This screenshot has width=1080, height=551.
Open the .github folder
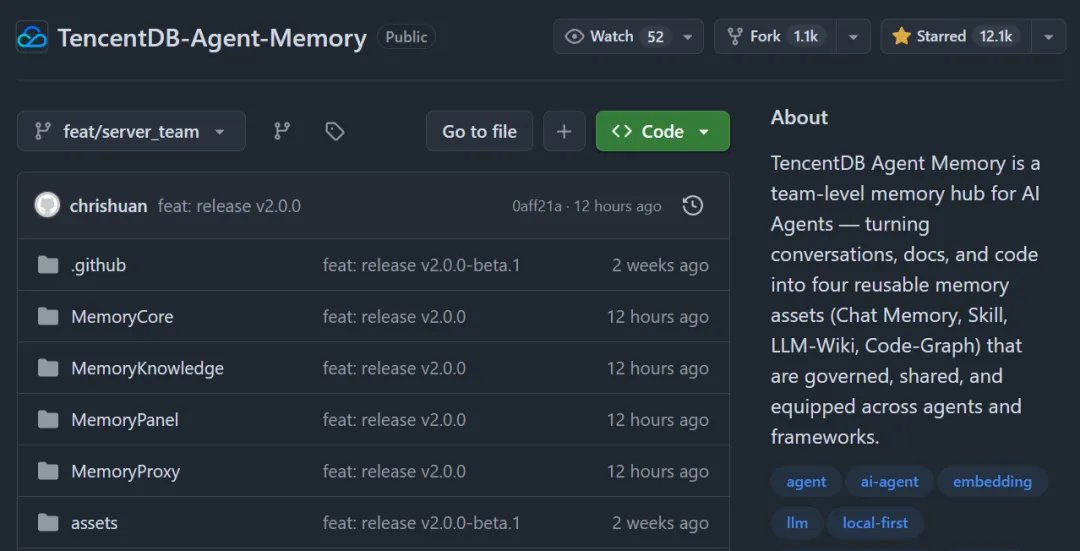pos(98,265)
